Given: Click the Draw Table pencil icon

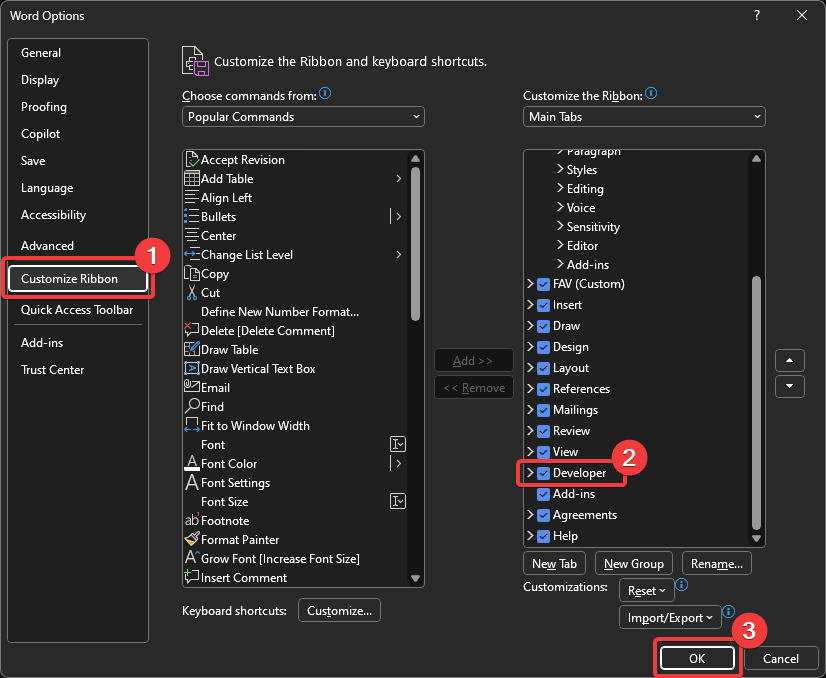Looking at the screenshot, I should point(192,349).
